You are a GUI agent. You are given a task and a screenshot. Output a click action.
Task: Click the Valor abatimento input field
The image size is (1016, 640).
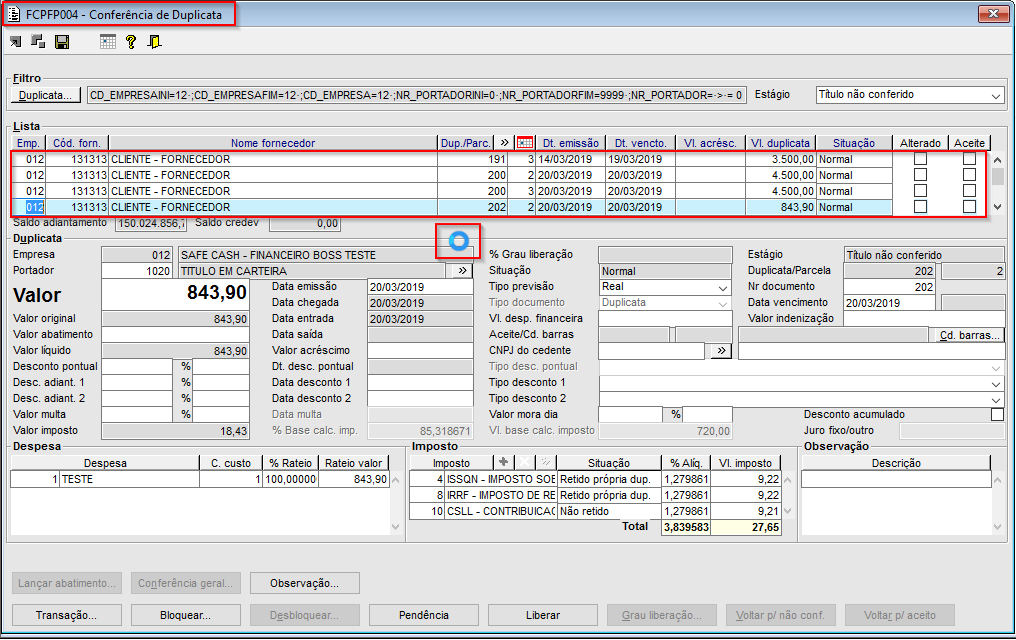pos(176,335)
